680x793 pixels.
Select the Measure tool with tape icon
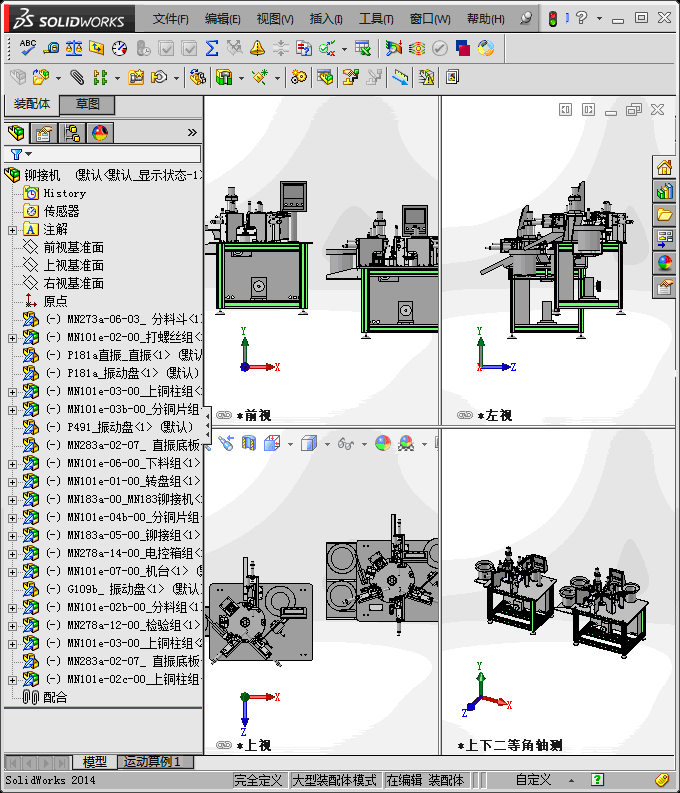tap(51, 48)
